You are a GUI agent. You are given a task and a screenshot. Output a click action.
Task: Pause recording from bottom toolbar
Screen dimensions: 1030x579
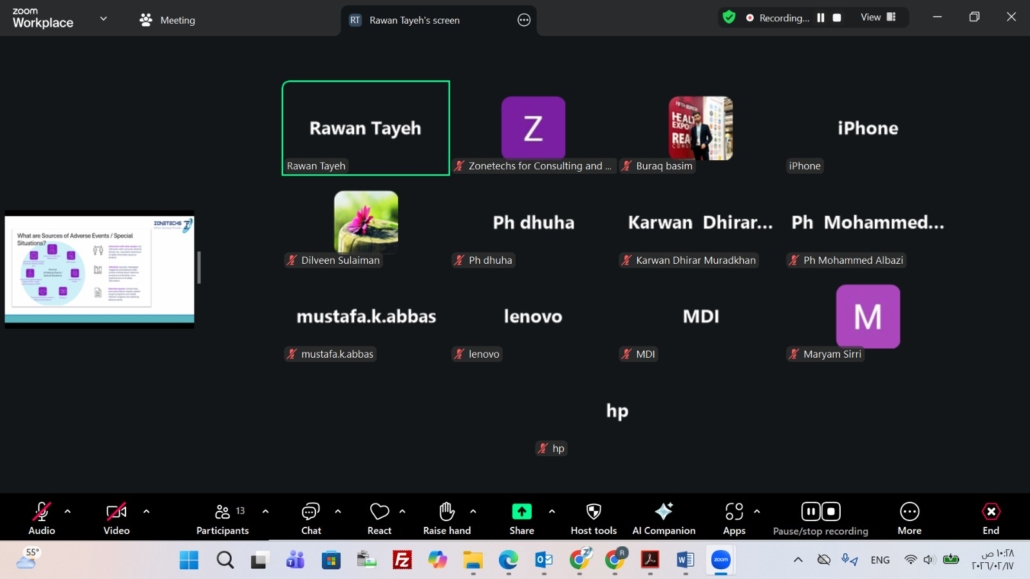tap(811, 511)
